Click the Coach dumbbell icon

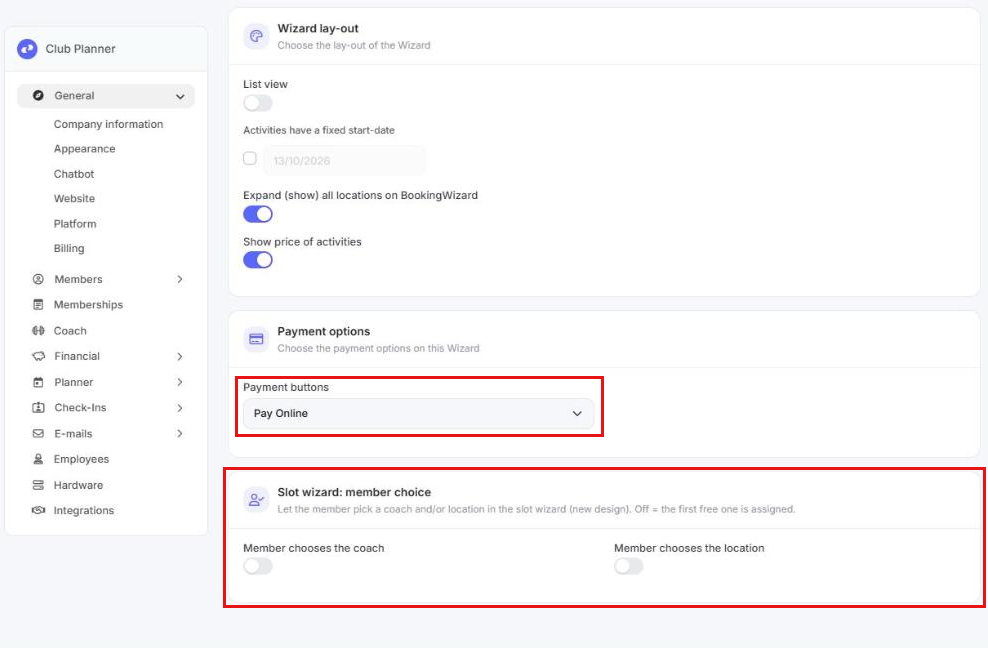click(x=38, y=331)
